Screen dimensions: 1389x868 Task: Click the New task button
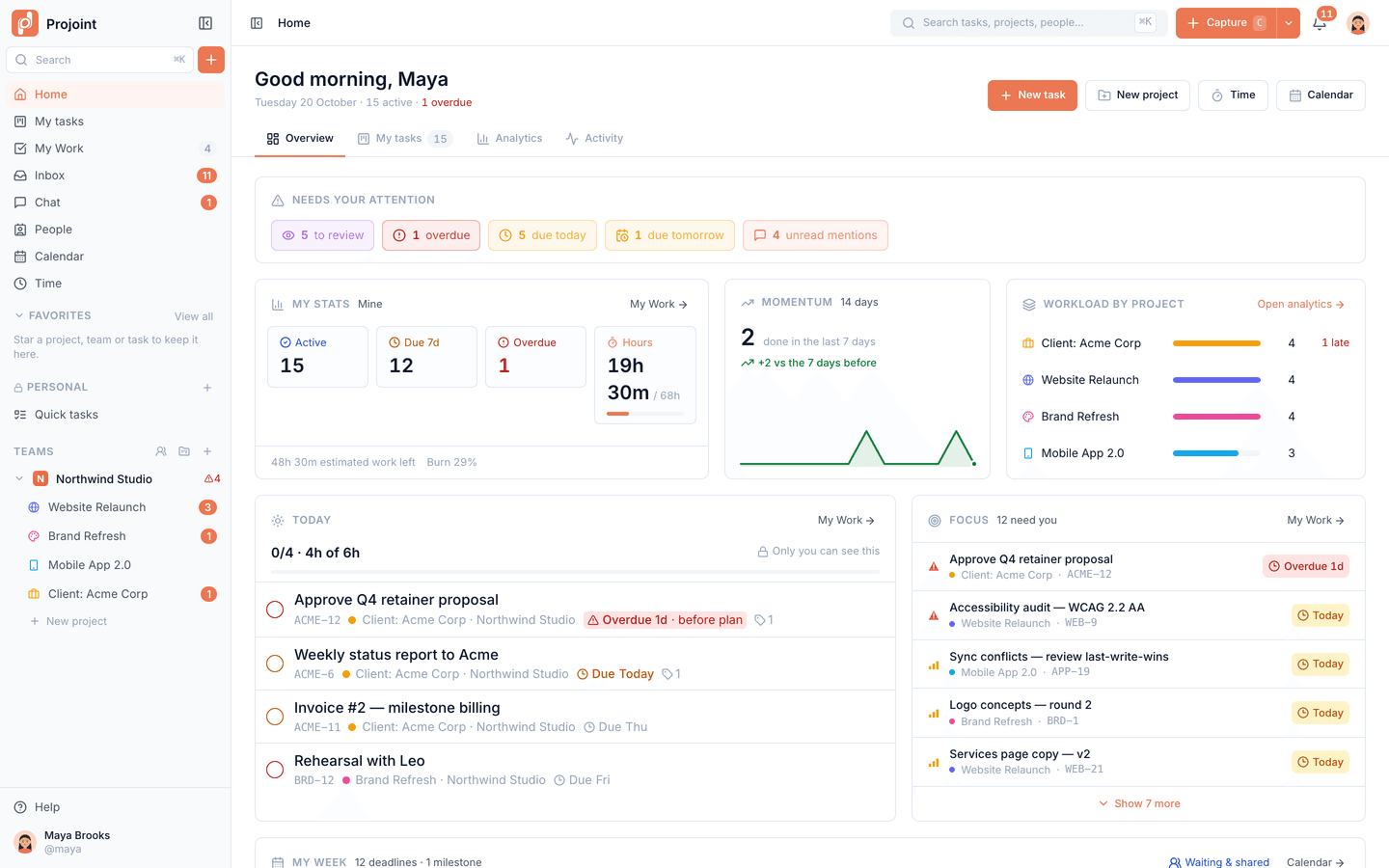[x=1032, y=95]
